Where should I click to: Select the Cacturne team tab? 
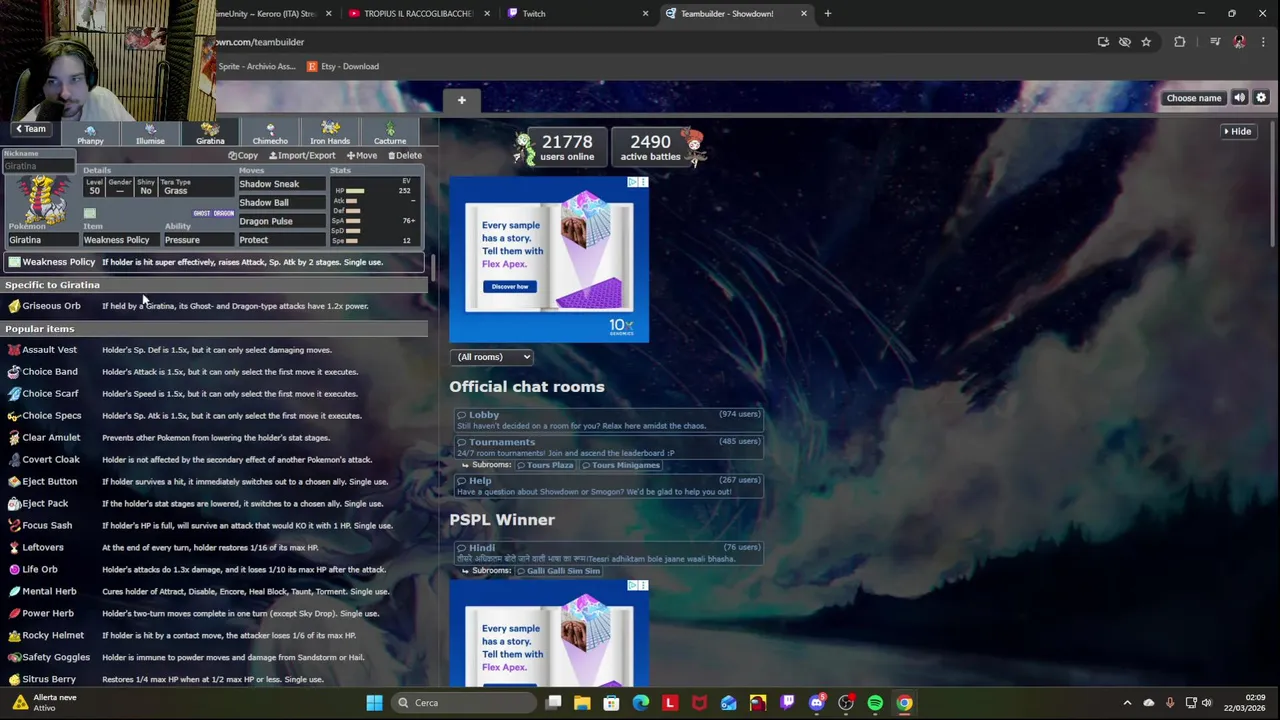pyautogui.click(x=390, y=133)
